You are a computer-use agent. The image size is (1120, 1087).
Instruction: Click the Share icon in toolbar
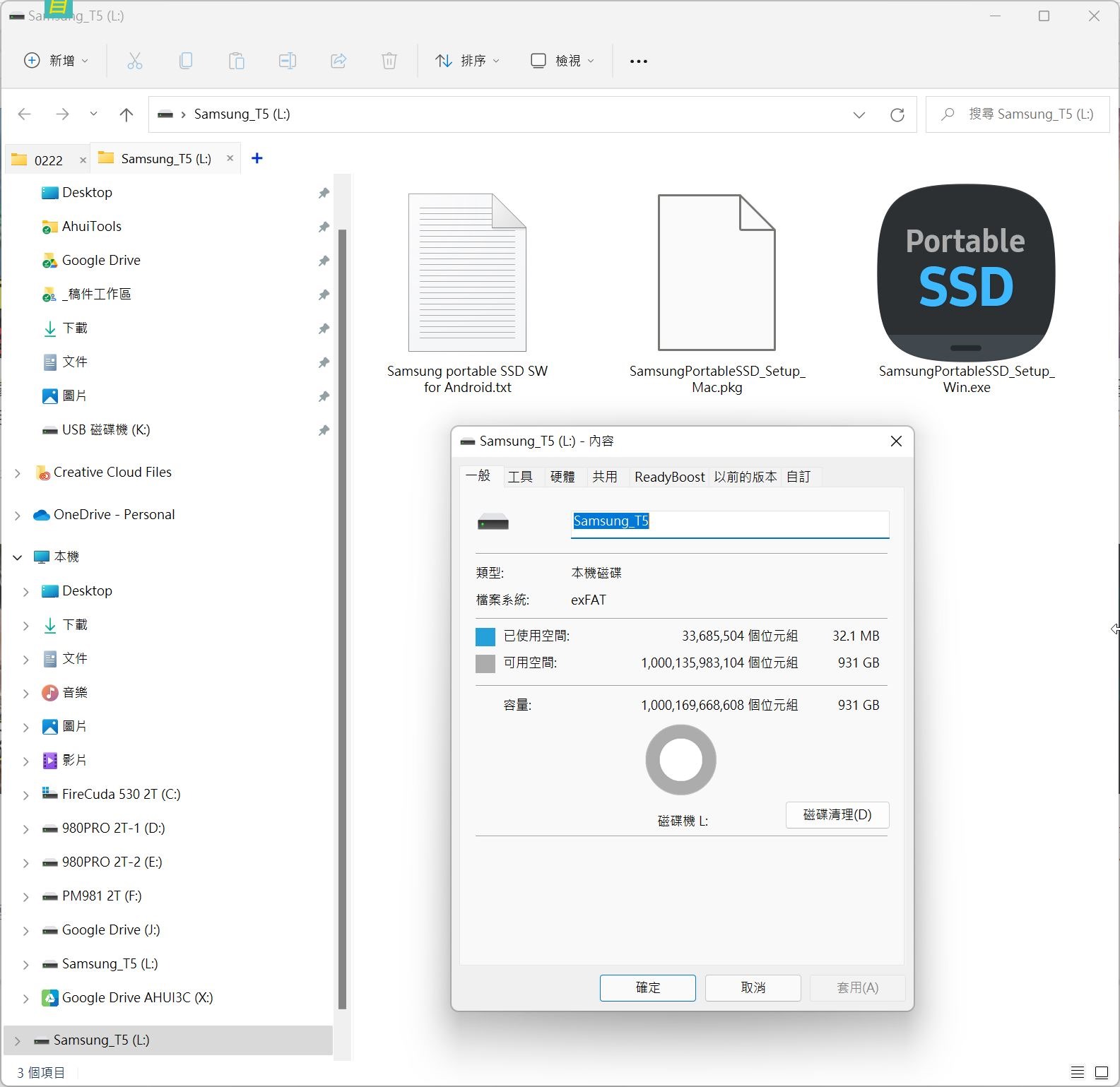click(338, 61)
